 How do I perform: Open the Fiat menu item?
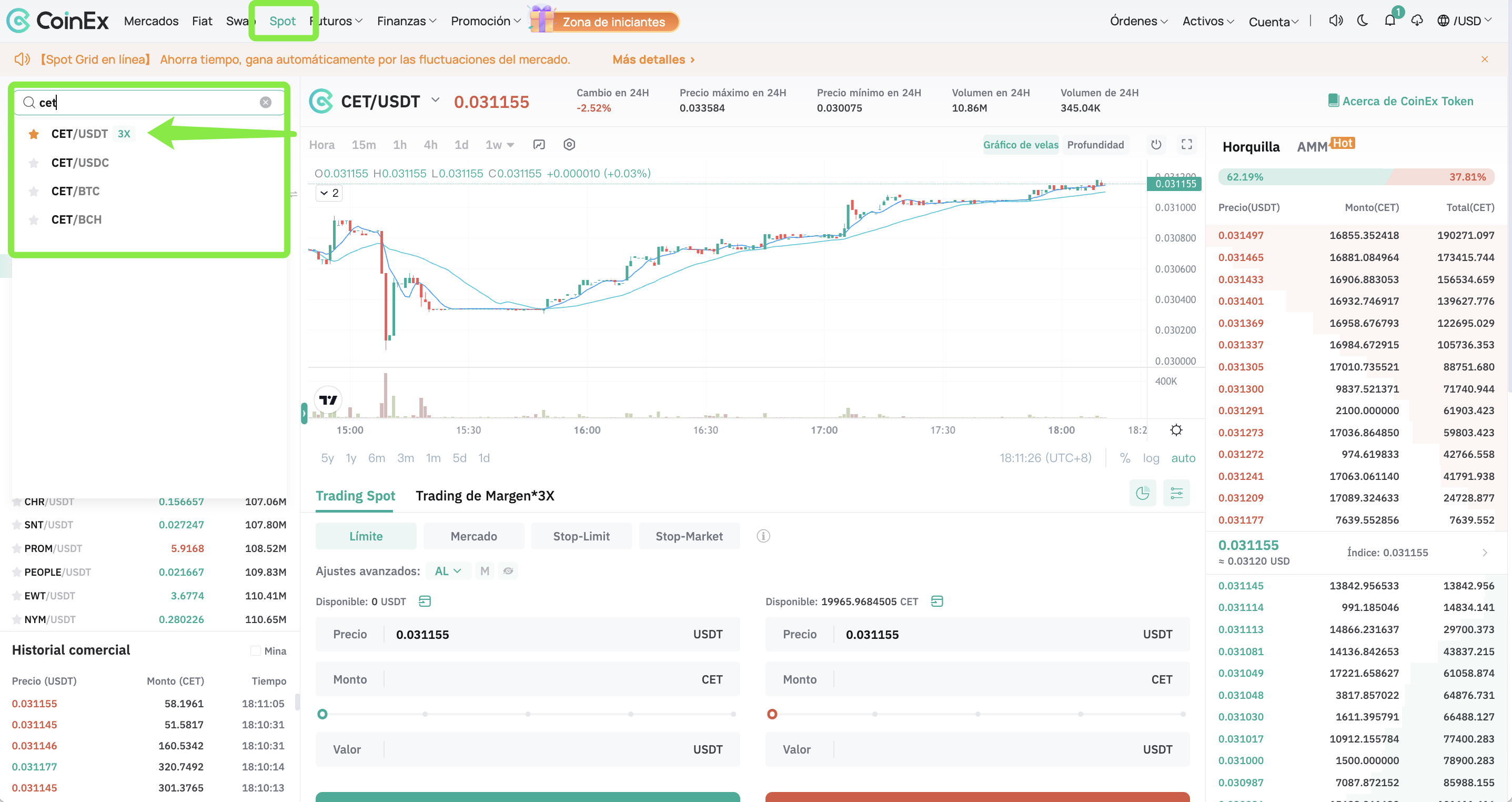point(202,21)
